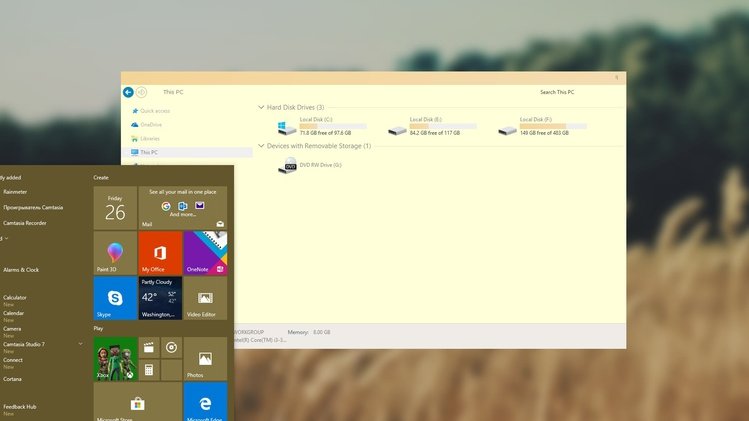The image size is (749, 421).
Task: Launch the Microsoft Edge tile
Action: pos(205,402)
